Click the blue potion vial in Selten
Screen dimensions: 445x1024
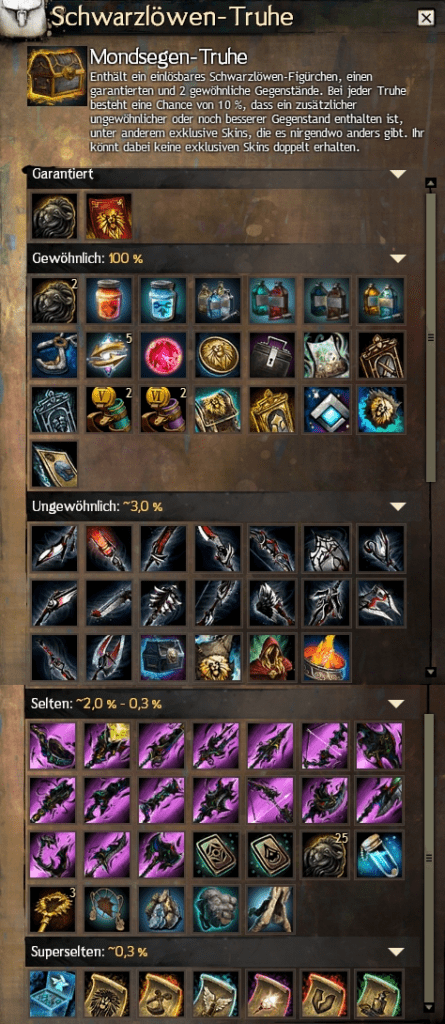(380, 854)
